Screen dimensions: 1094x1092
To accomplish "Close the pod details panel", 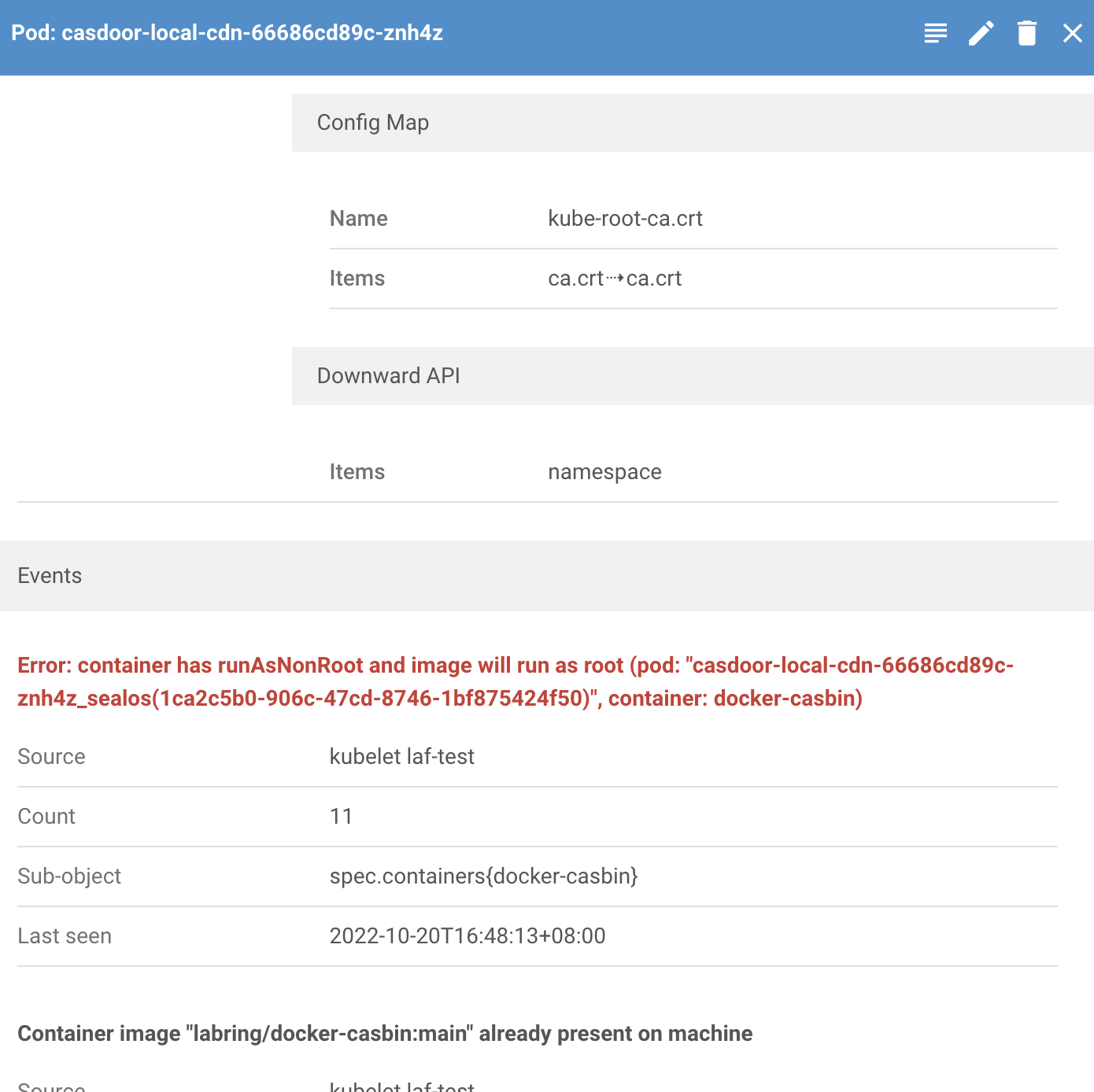I will coord(1072,33).
